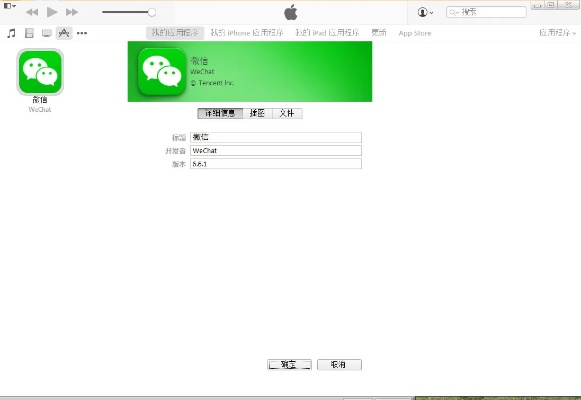Click the rewind playback button
The height and width of the screenshot is (400, 581).
click(32, 12)
